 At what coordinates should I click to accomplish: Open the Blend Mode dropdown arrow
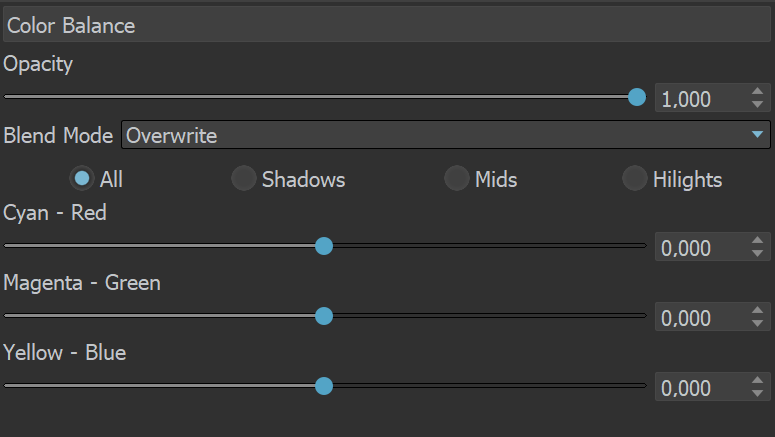(x=757, y=134)
